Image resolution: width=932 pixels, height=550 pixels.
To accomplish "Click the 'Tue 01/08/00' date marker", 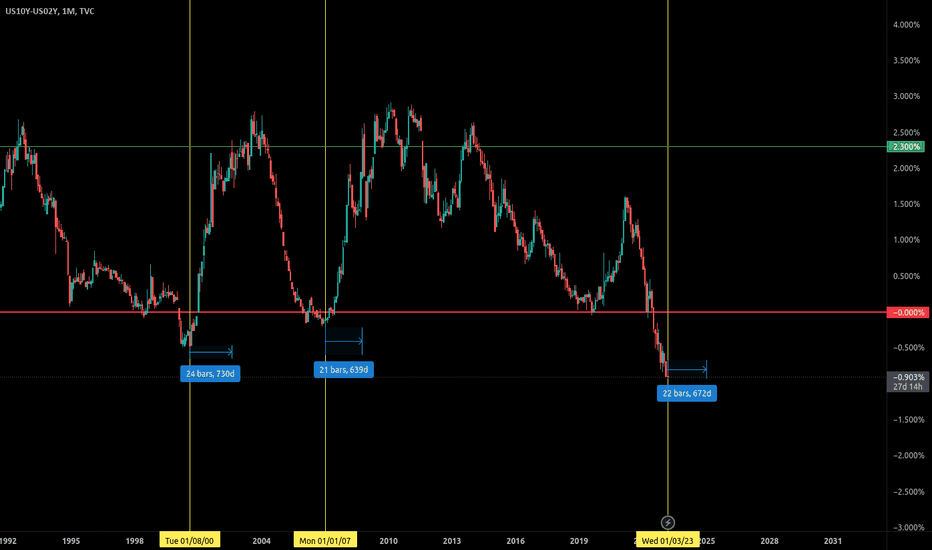I will pyautogui.click(x=190, y=540).
